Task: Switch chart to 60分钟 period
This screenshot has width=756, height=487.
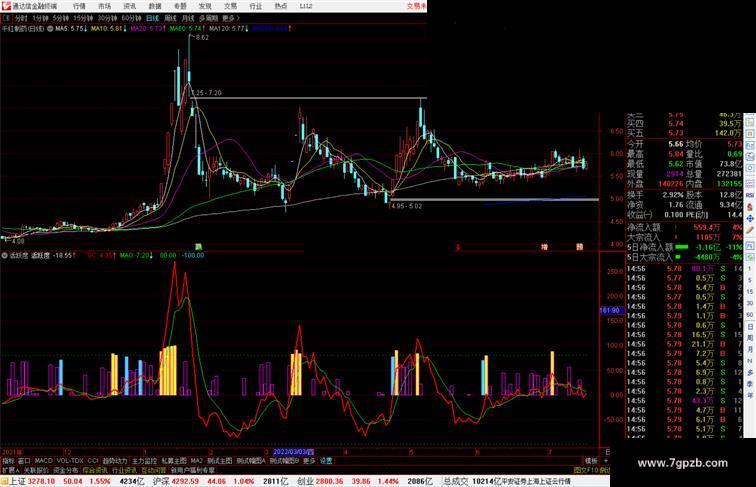Action: click(131, 18)
